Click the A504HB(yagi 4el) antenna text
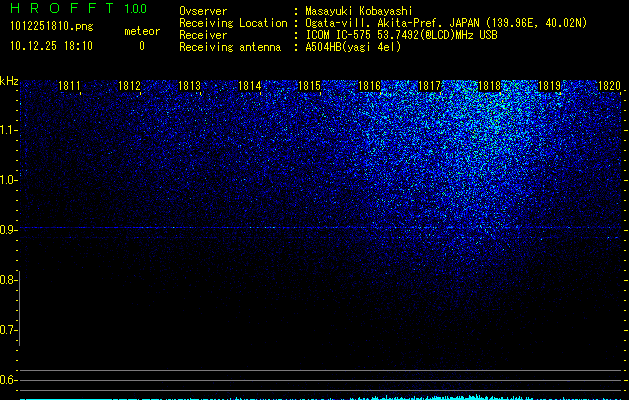Image resolution: width=629 pixels, height=400 pixels. (353, 47)
